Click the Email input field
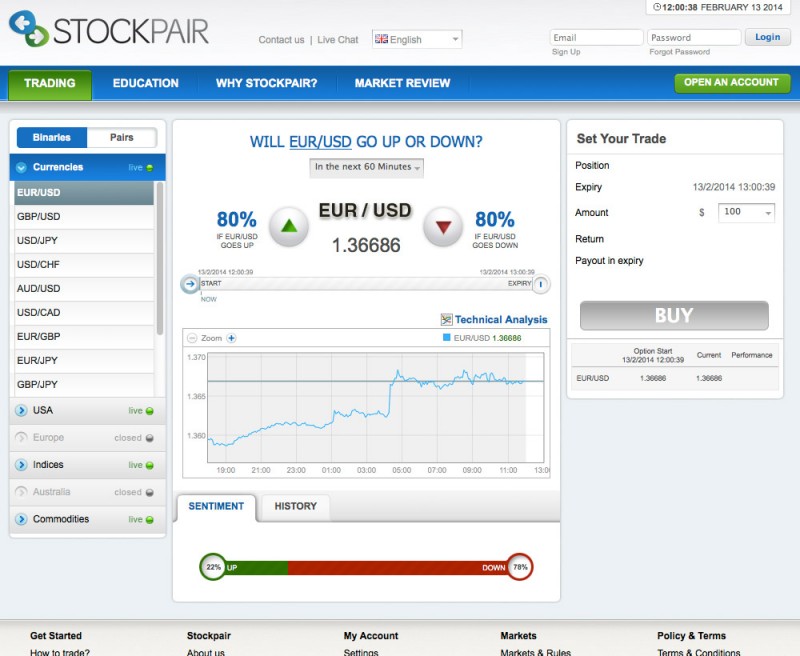The image size is (800, 656). (x=596, y=37)
